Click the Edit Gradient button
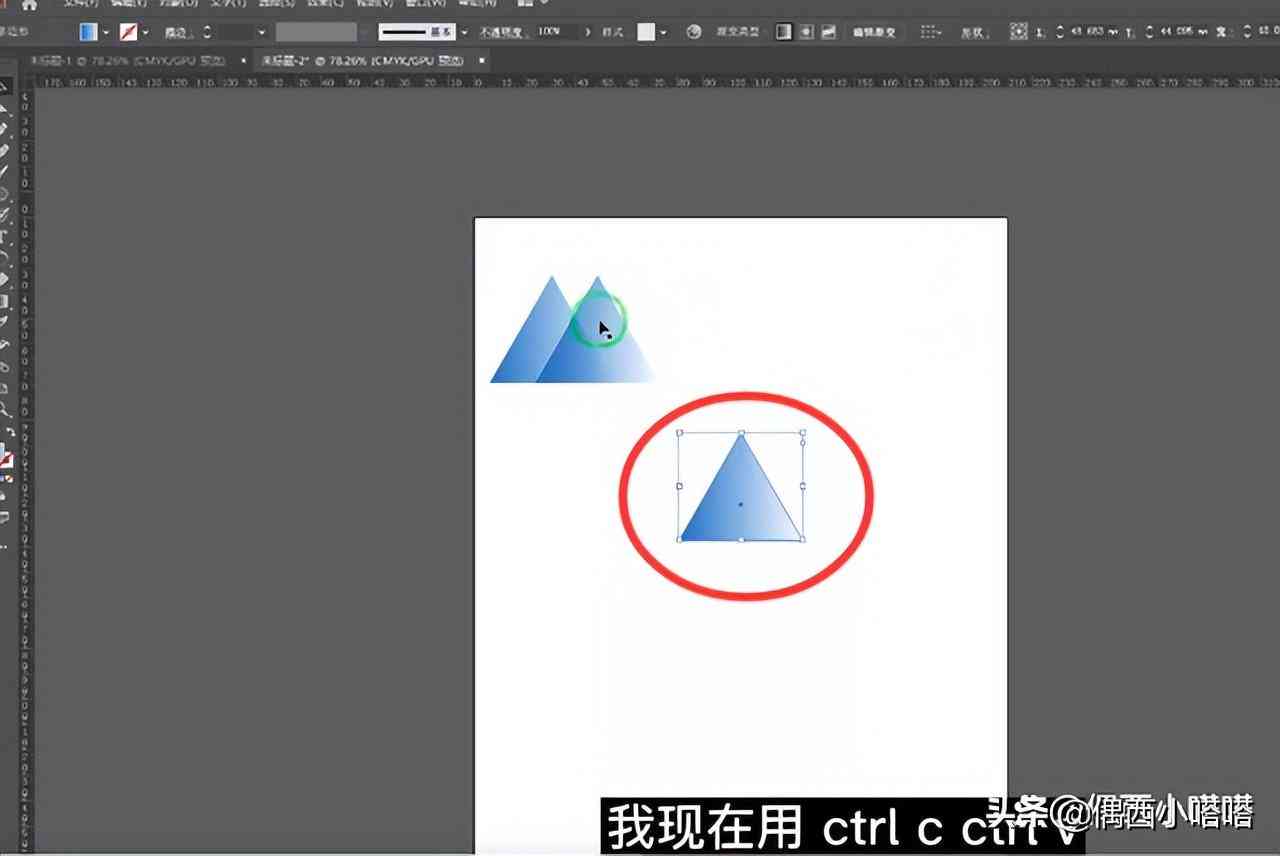The image size is (1280, 856). 874,32
